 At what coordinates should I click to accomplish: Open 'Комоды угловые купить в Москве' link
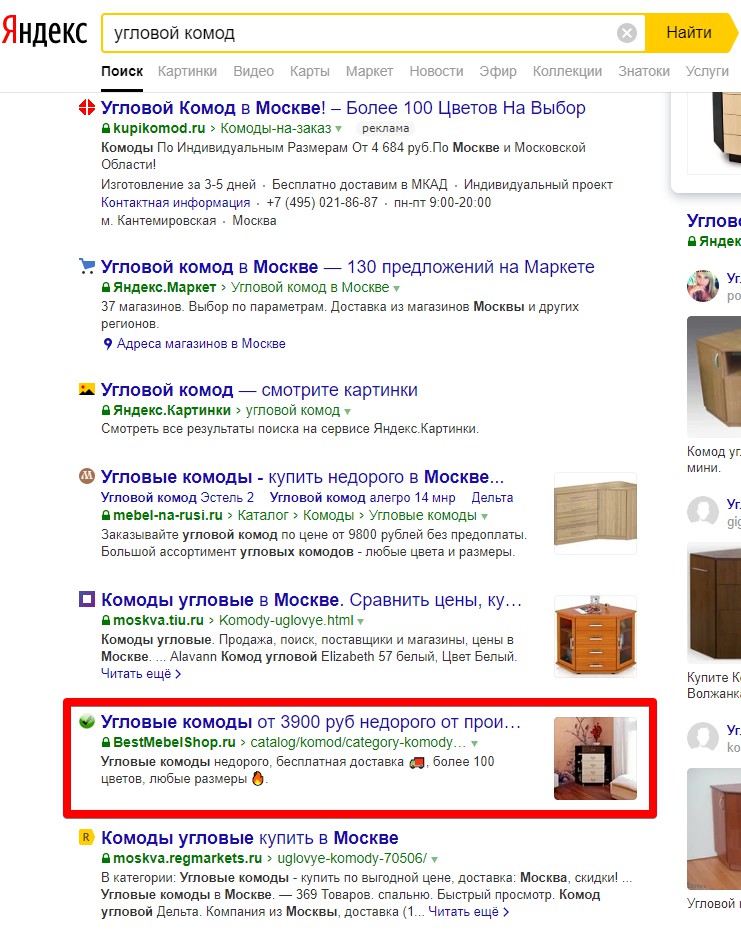(x=250, y=837)
